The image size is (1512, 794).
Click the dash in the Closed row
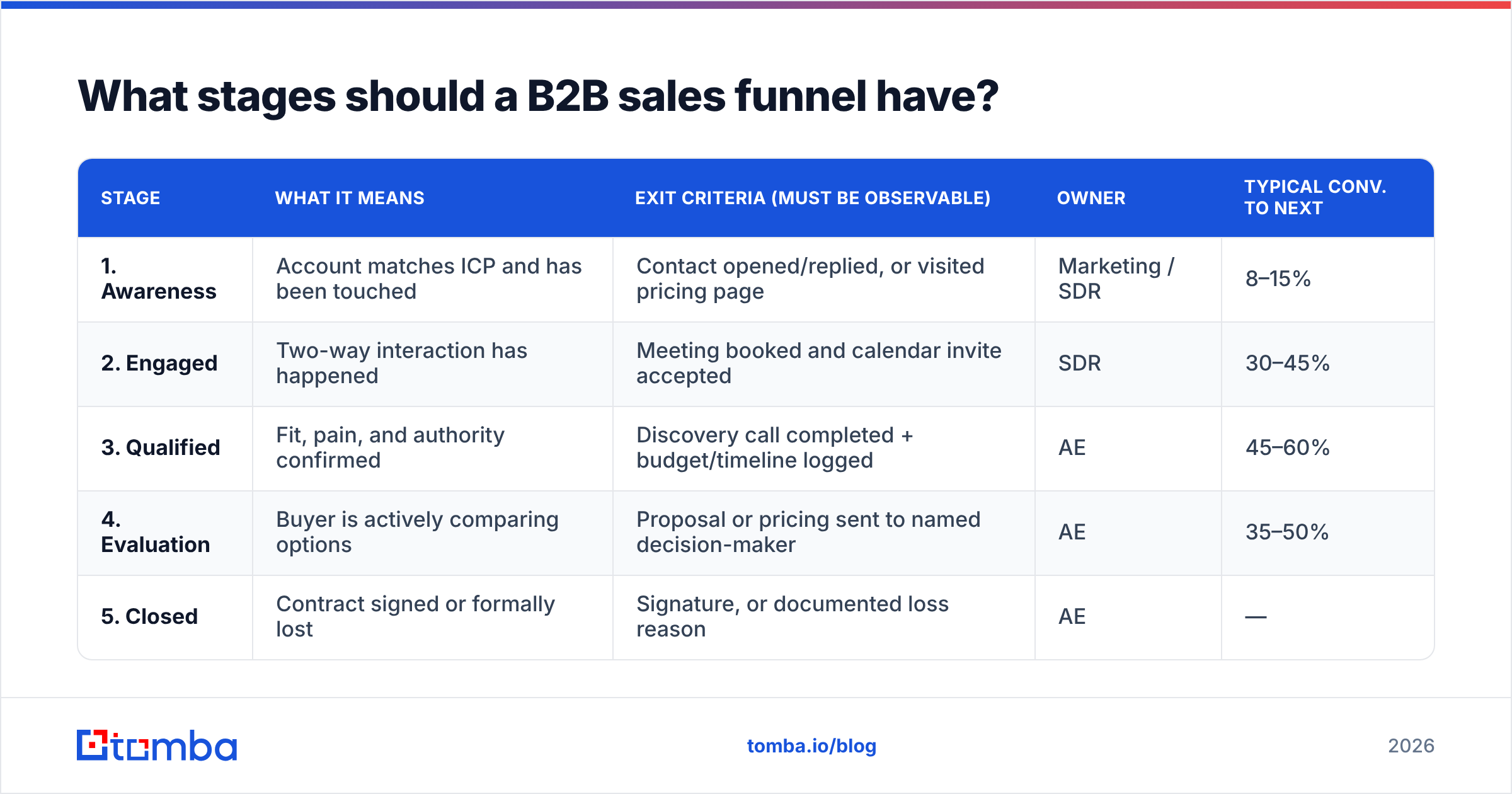point(1256,617)
